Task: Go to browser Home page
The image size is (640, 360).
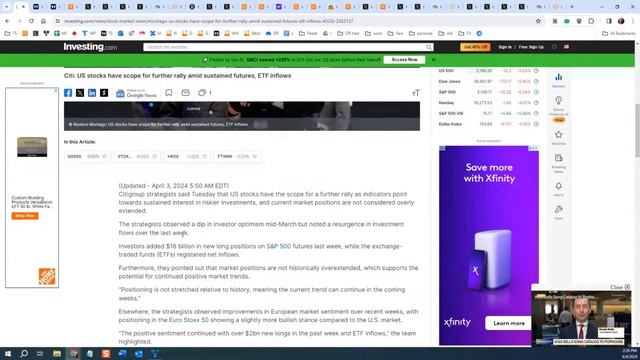Action: [x=43, y=21]
